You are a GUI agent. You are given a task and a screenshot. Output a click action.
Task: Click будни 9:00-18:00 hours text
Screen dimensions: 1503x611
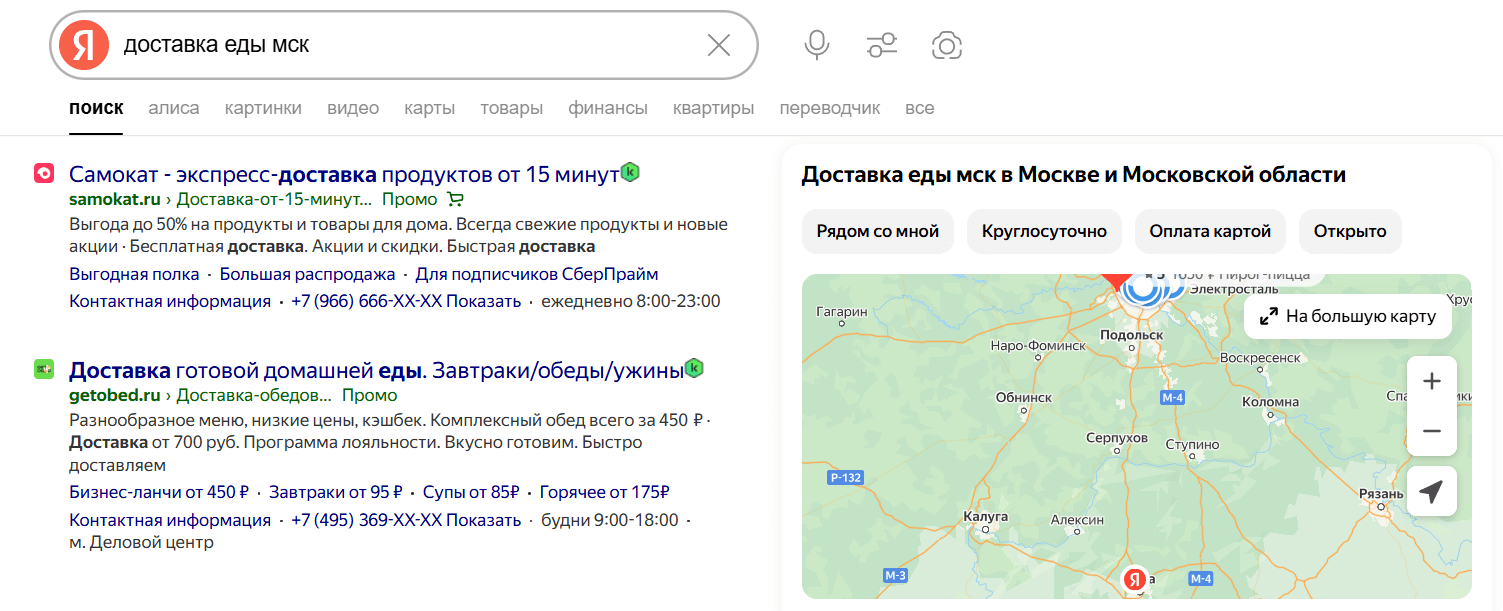[x=610, y=520]
